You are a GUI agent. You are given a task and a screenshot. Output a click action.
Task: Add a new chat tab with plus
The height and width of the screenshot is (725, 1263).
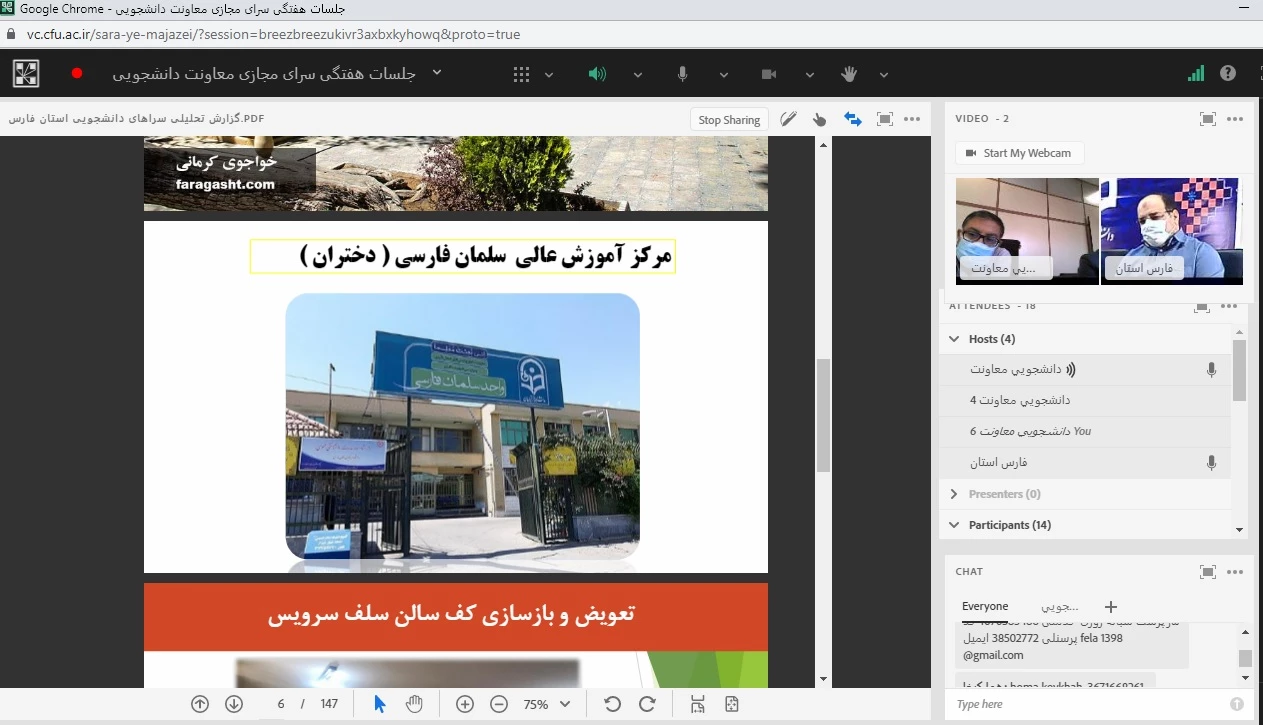click(x=1110, y=606)
